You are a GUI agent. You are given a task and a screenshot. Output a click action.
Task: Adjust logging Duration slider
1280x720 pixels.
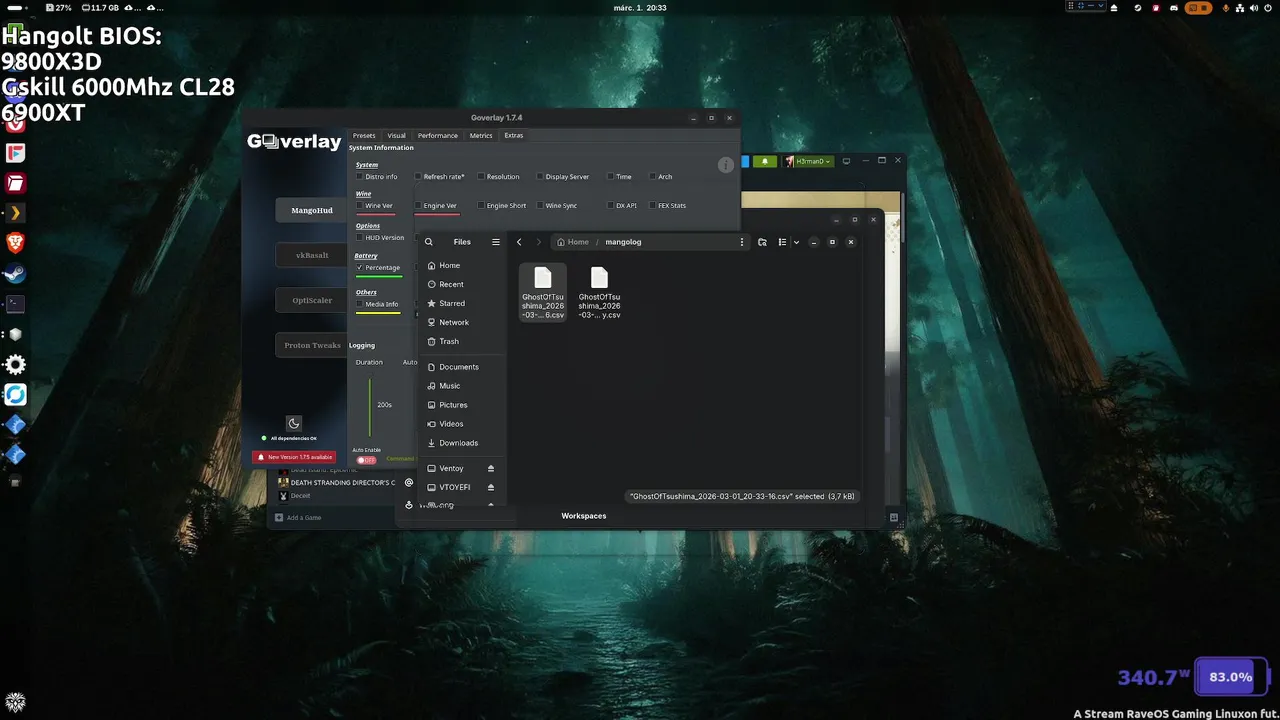370,407
